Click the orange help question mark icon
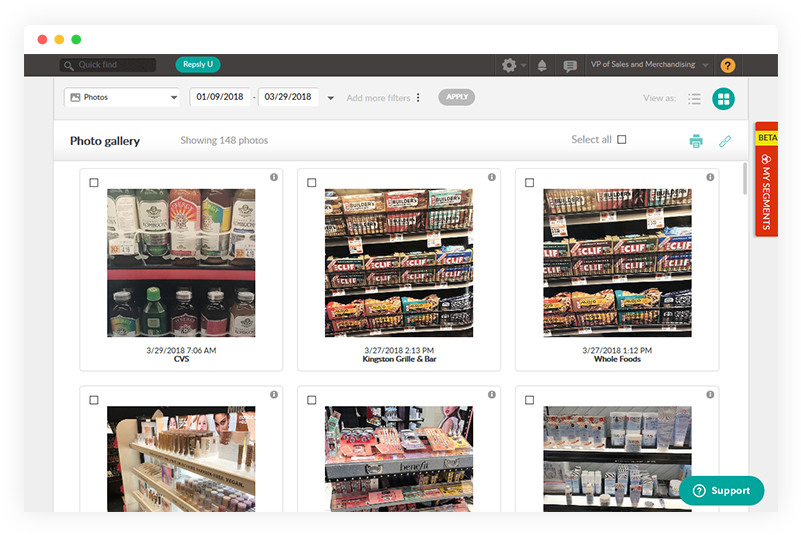Screen dimensions: 801x535 [727, 65]
